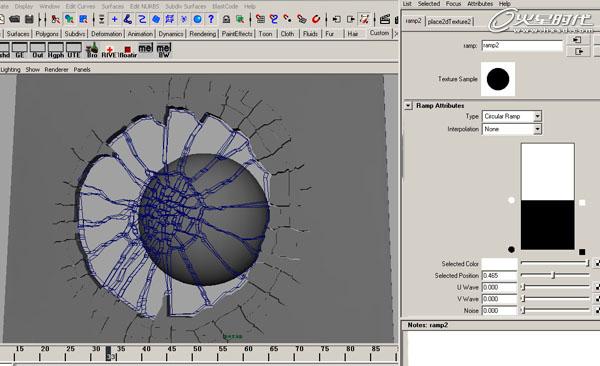Click the U Wave slider
The image size is (600, 366).
point(554,287)
